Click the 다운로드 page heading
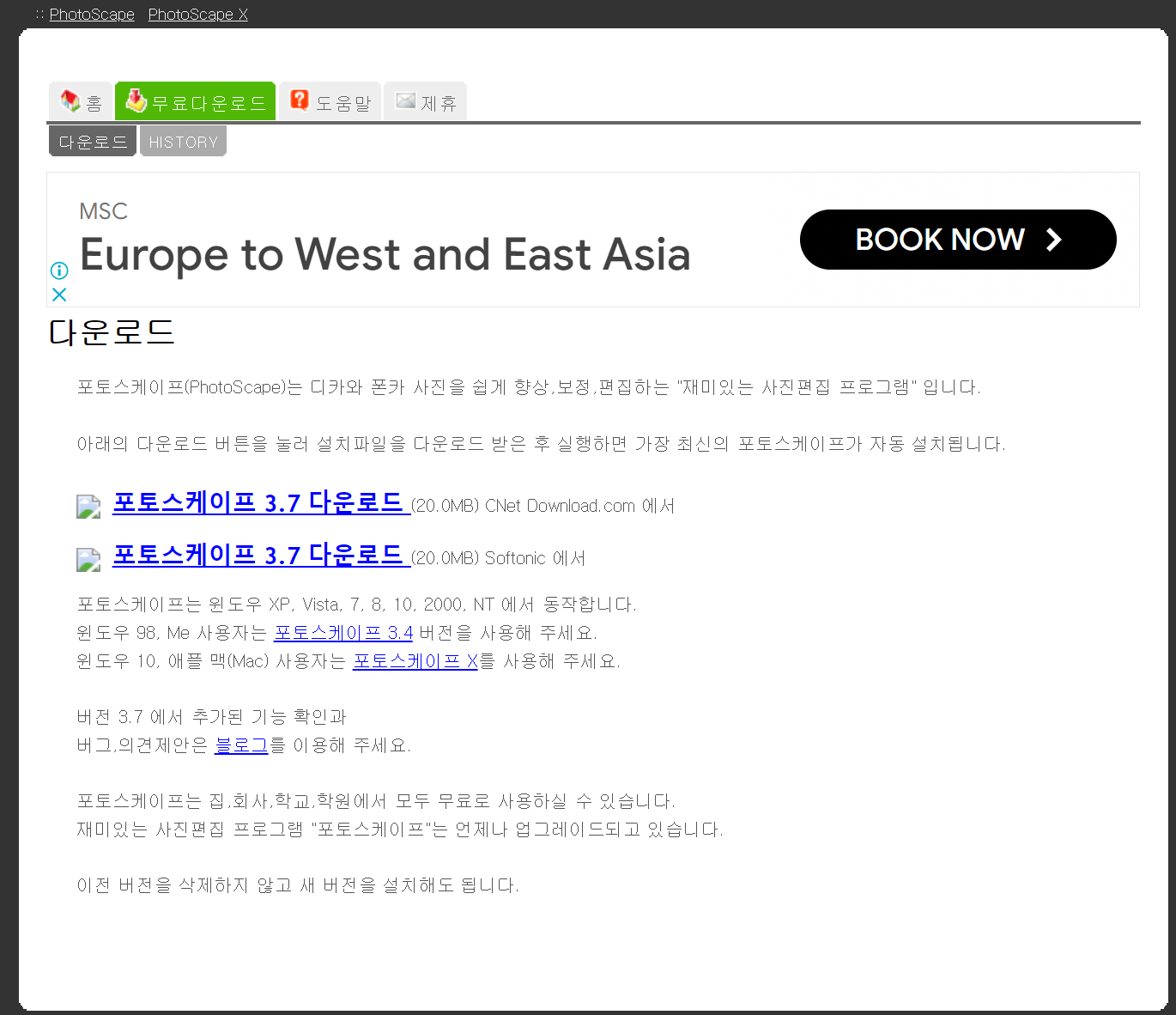Viewport: 1176px width, 1015px height. (112, 331)
